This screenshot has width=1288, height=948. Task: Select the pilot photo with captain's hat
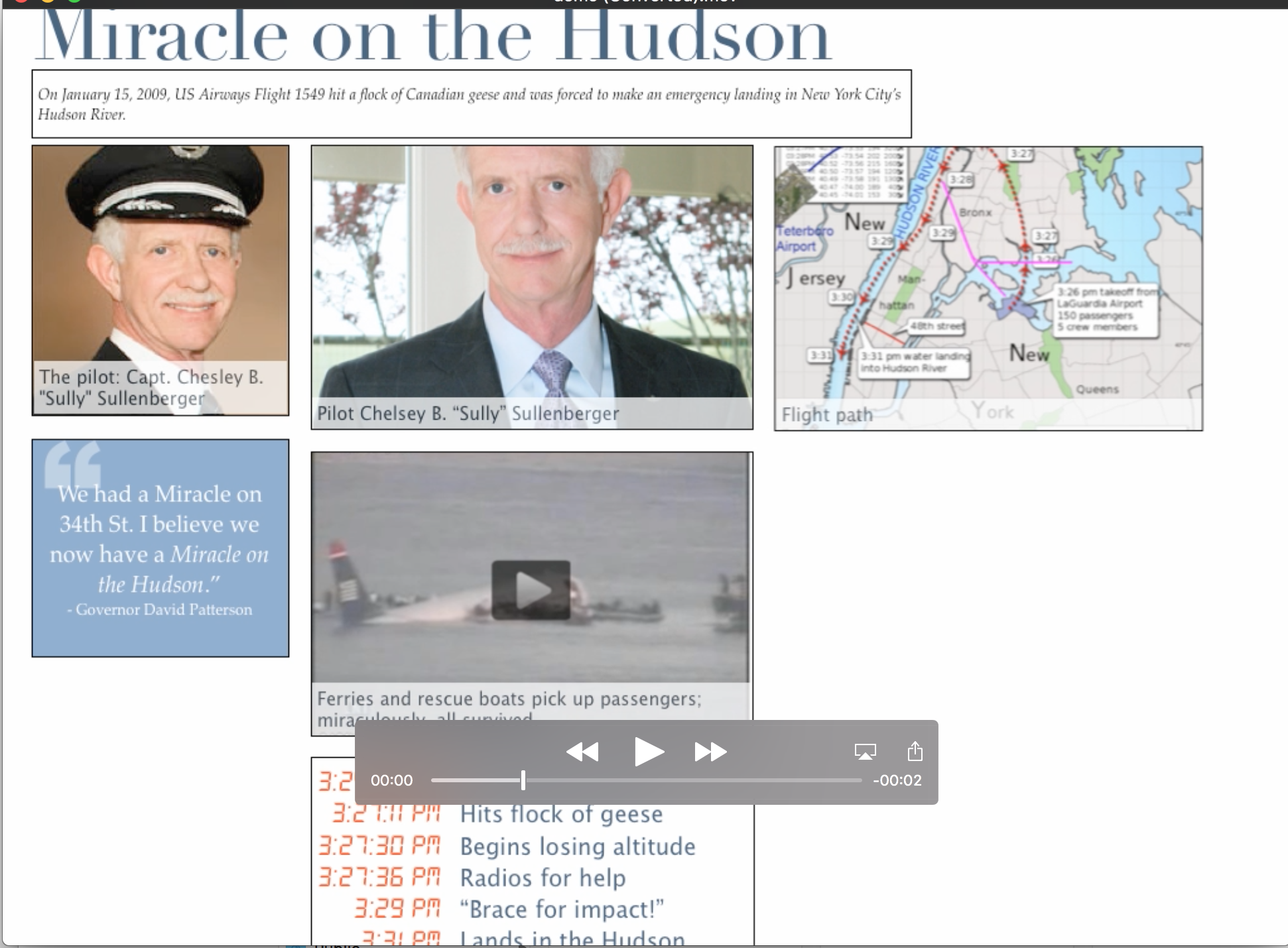click(161, 280)
